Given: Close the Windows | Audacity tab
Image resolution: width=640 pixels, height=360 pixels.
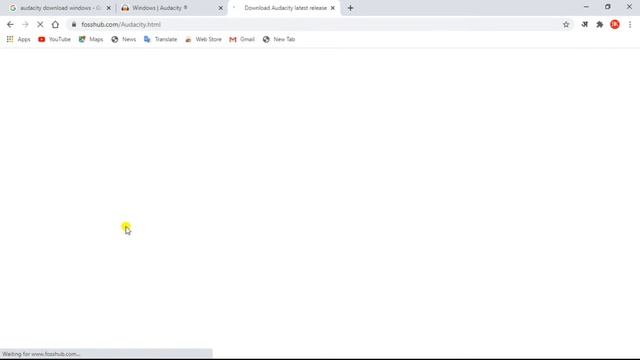Looking at the screenshot, I should [x=220, y=8].
